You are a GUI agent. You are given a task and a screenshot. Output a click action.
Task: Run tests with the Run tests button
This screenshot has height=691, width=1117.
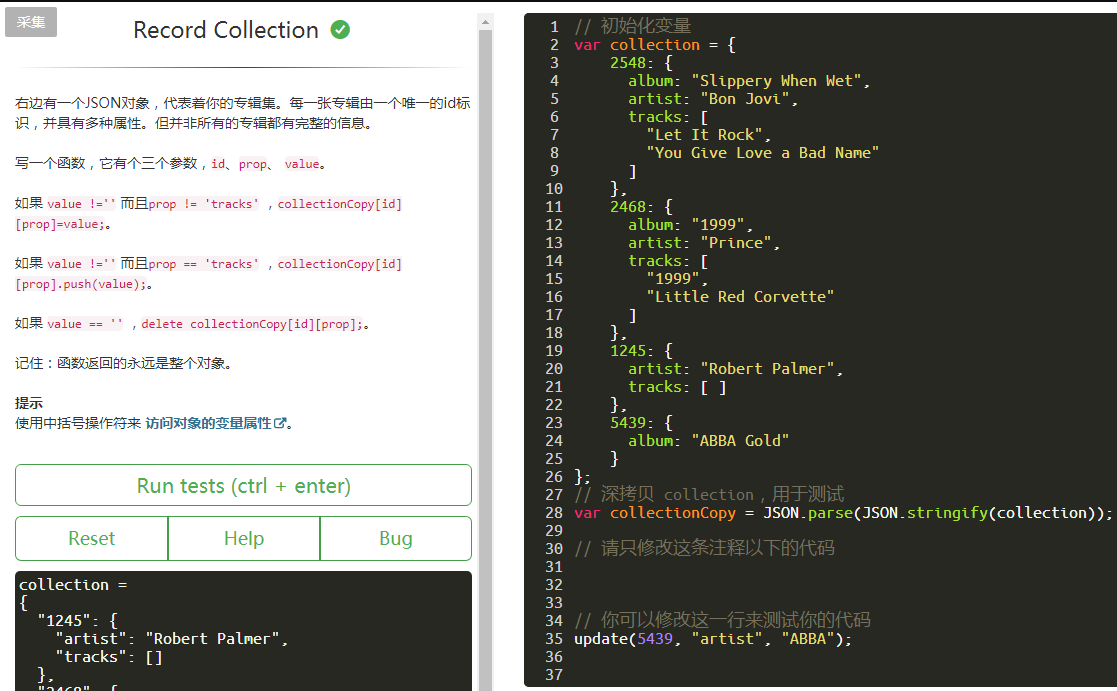tap(243, 486)
